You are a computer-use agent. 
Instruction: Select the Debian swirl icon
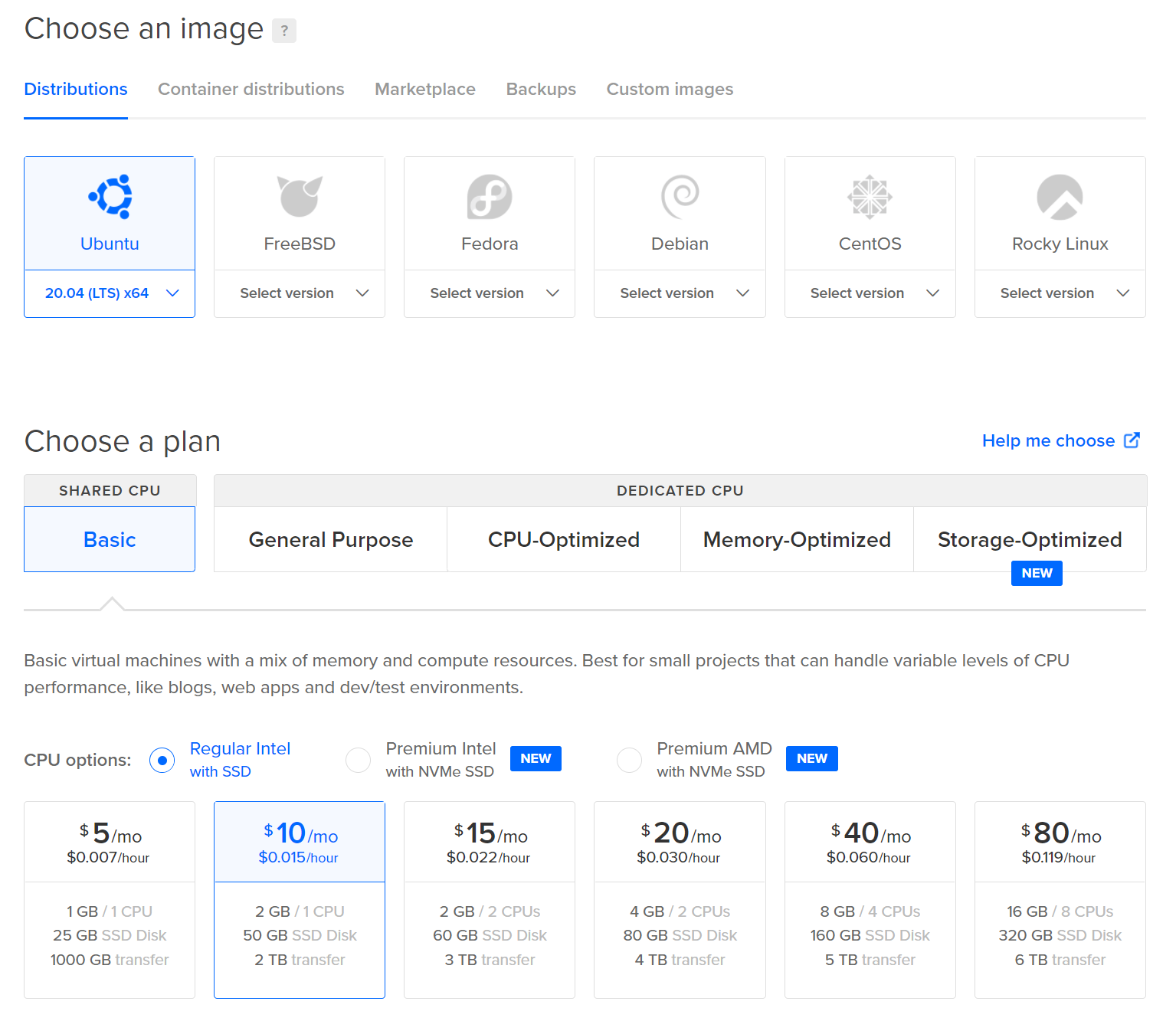(x=680, y=197)
